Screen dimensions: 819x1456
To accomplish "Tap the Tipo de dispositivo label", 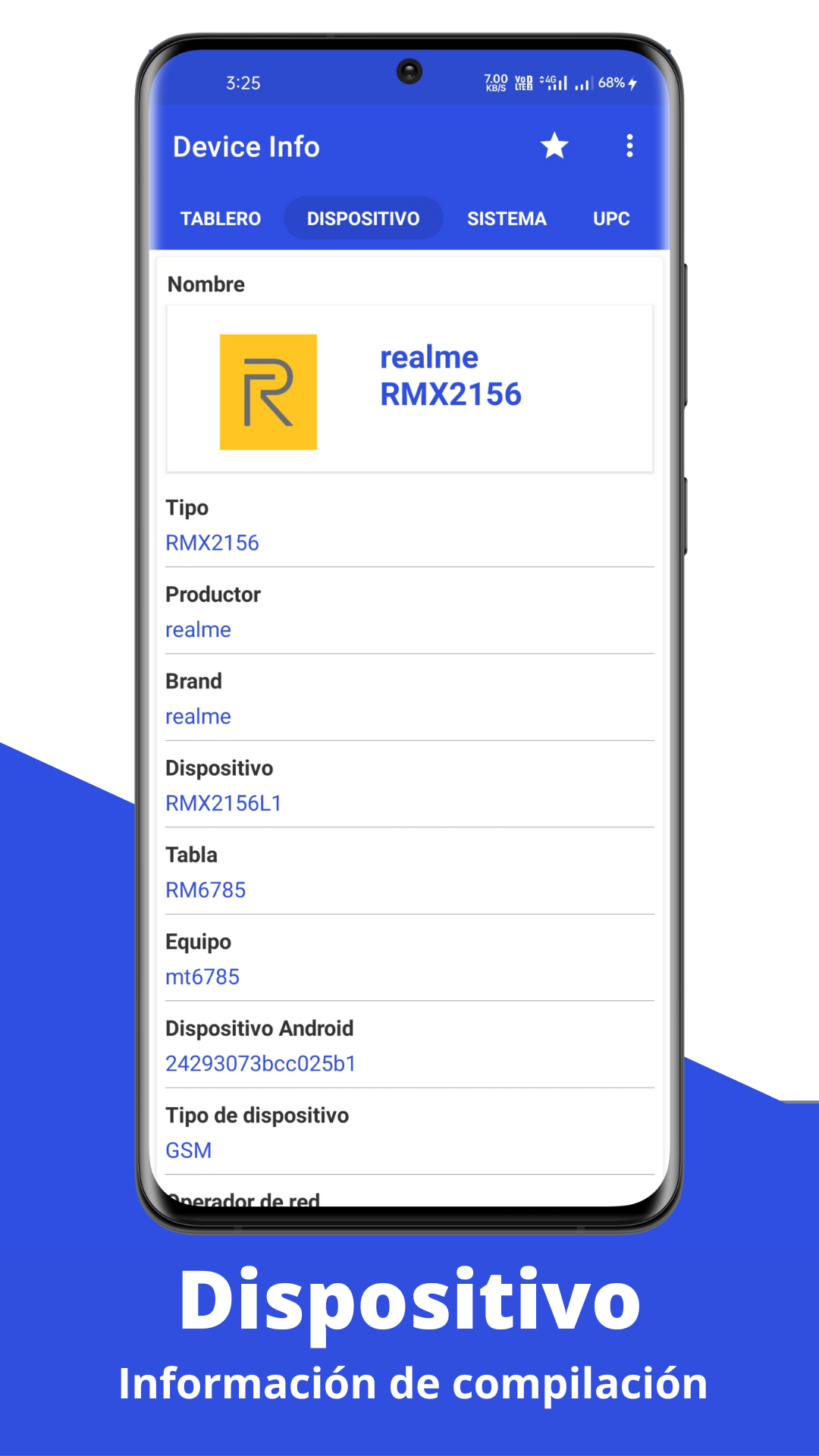I will tap(257, 1116).
